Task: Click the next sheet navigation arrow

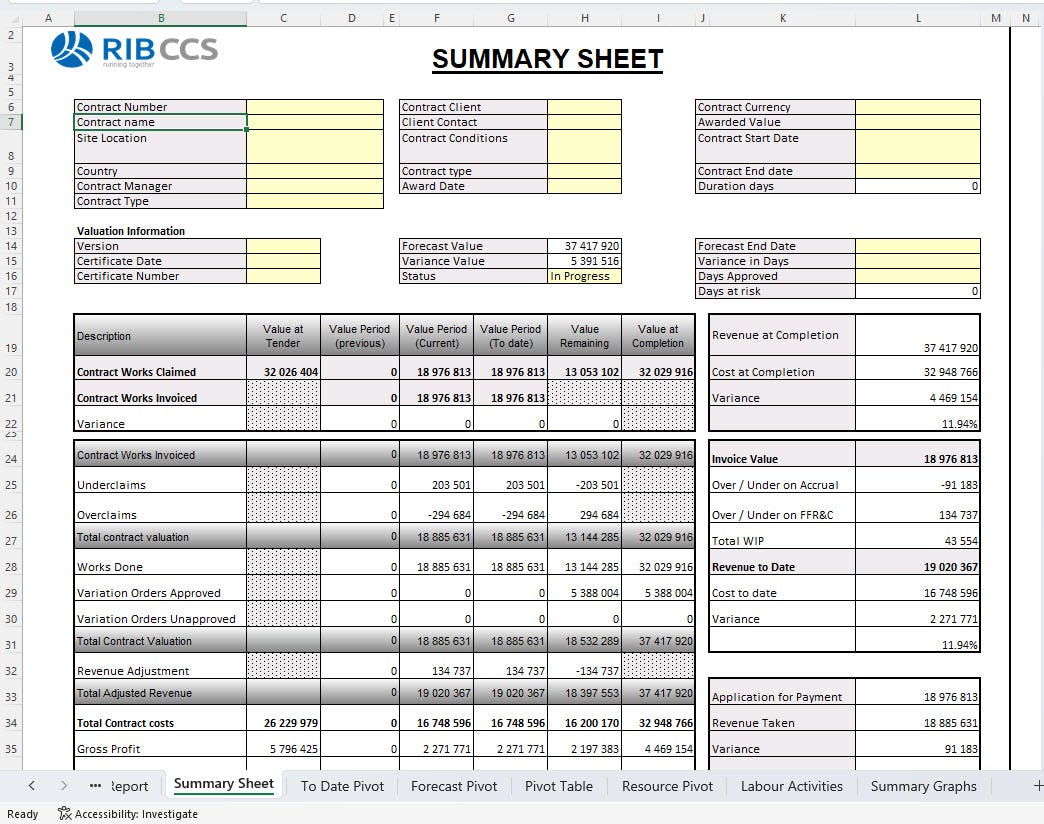Action: click(63, 785)
